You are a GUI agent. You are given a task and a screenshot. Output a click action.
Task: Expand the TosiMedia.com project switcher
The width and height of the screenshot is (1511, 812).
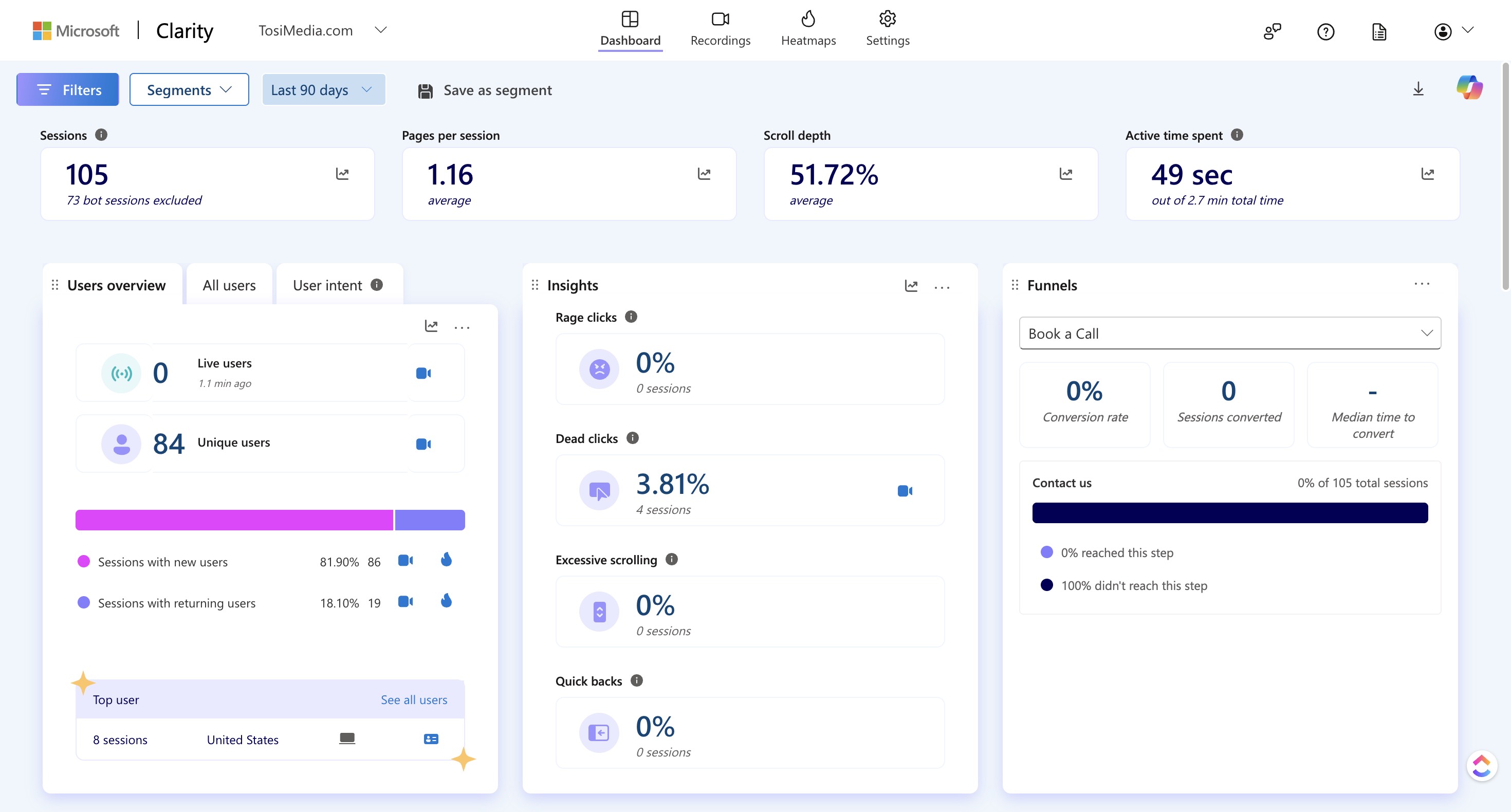coord(381,30)
